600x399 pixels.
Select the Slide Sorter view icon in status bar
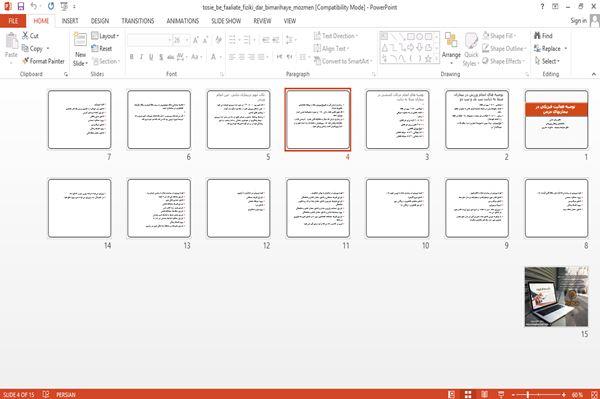click(x=468, y=394)
